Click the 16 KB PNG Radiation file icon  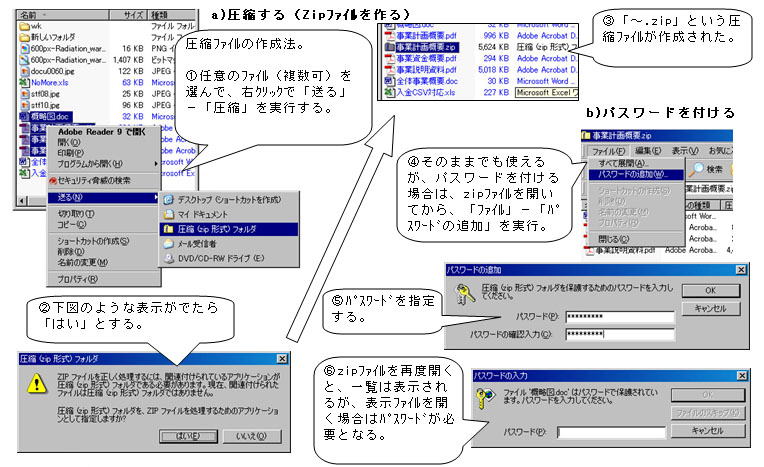pos(24,49)
